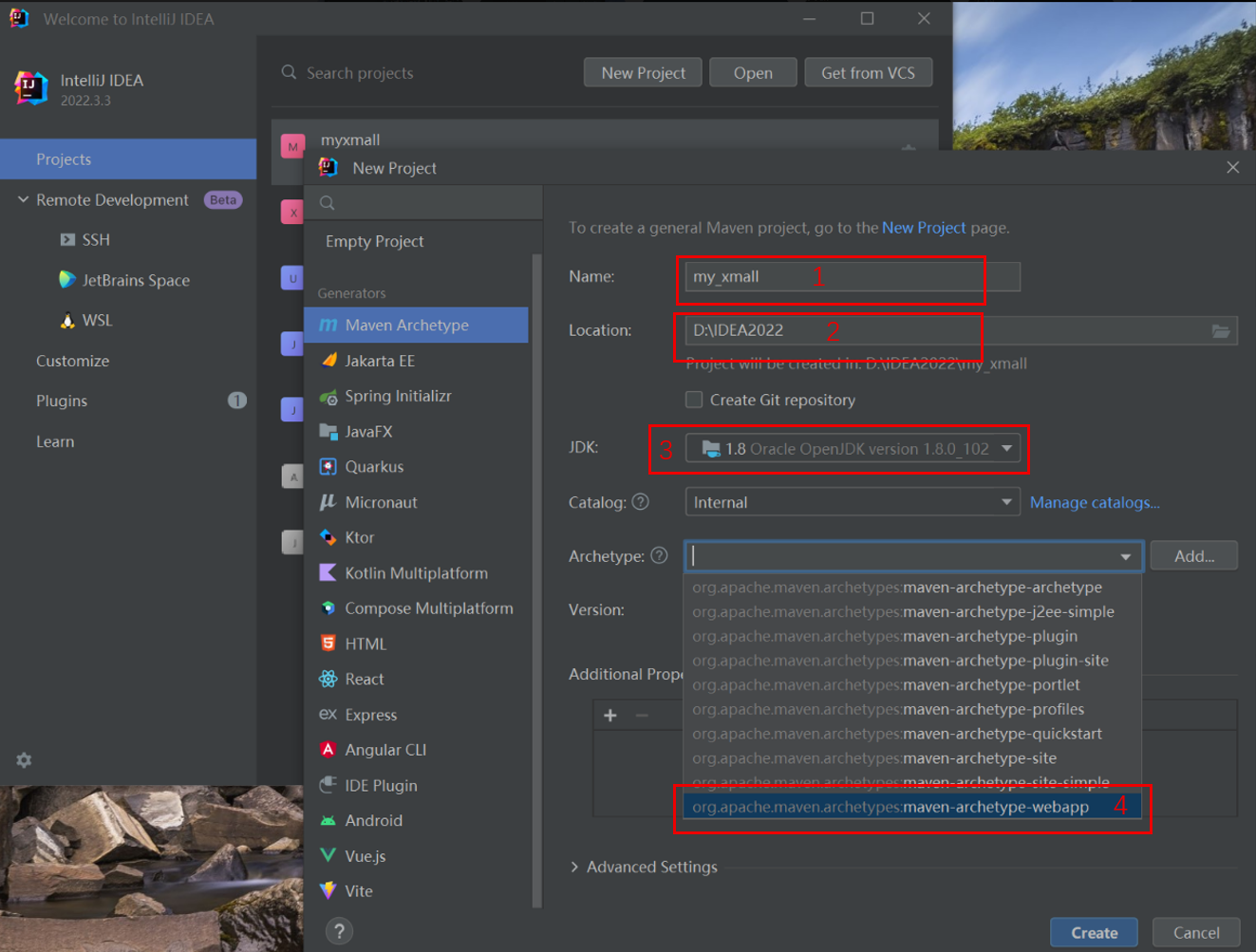
Task: Add an additional property with plus
Action: coord(610,715)
